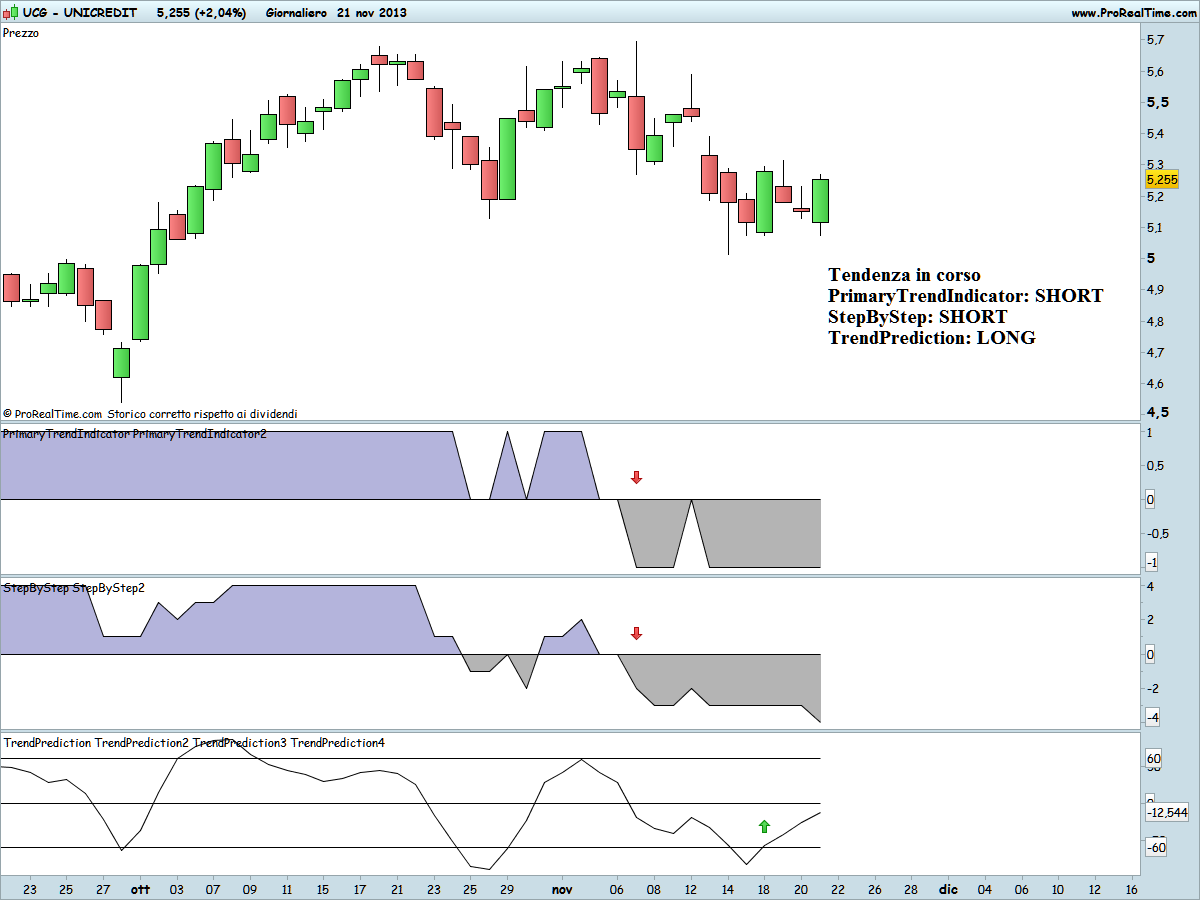Click the ott month label on time axis

click(x=139, y=889)
